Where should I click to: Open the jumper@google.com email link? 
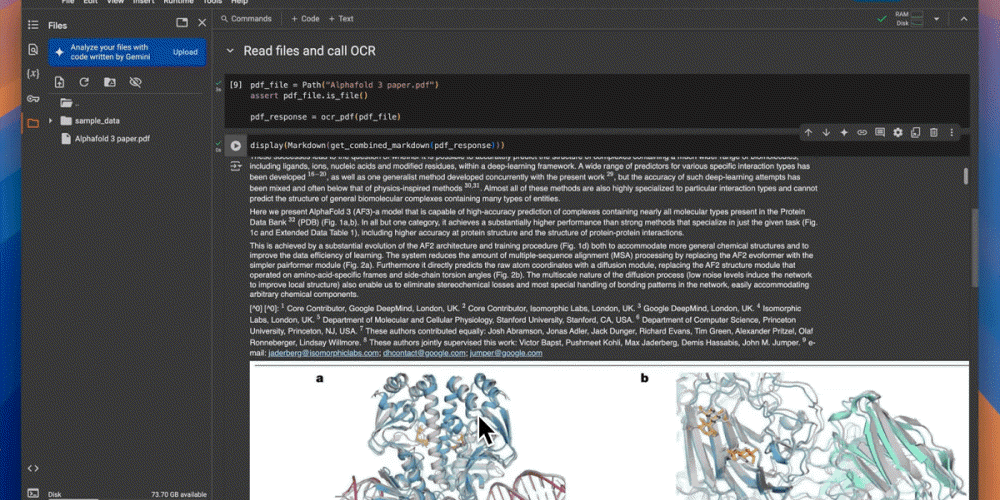click(506, 353)
